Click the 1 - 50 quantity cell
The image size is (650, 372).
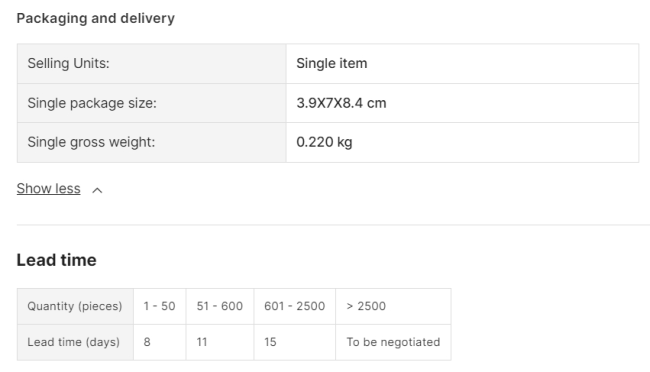[x=160, y=306]
